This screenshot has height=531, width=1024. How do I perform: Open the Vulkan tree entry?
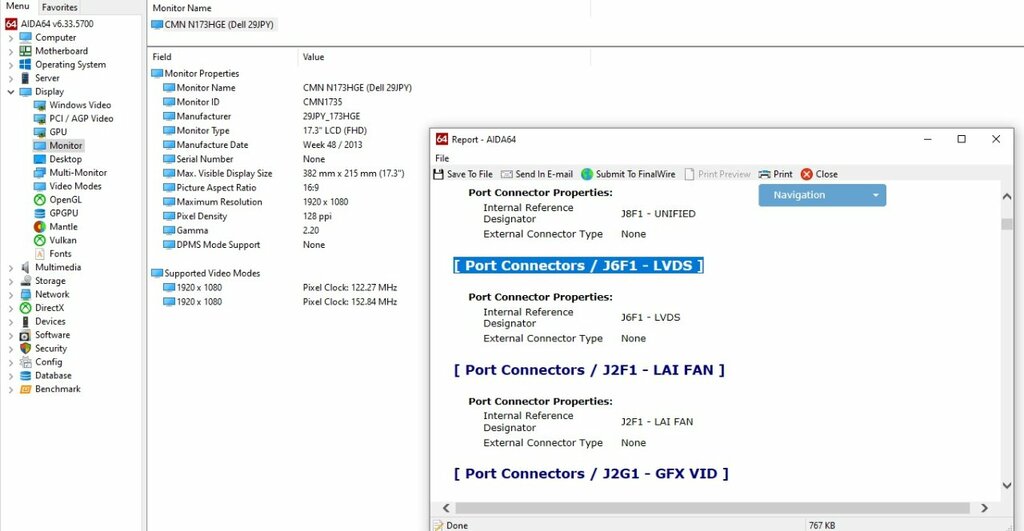41,240
